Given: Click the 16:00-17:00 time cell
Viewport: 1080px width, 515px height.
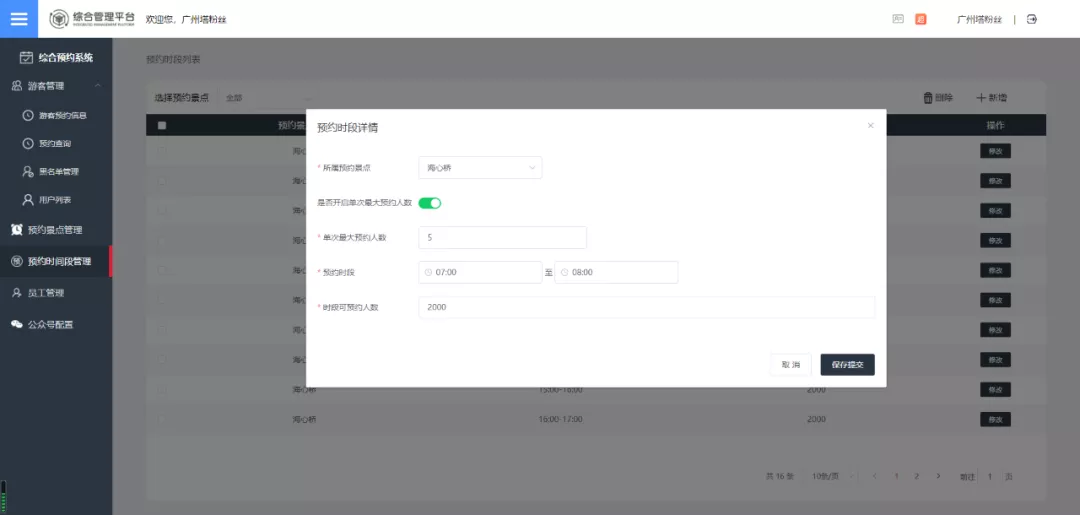Looking at the screenshot, I should coord(560,419).
